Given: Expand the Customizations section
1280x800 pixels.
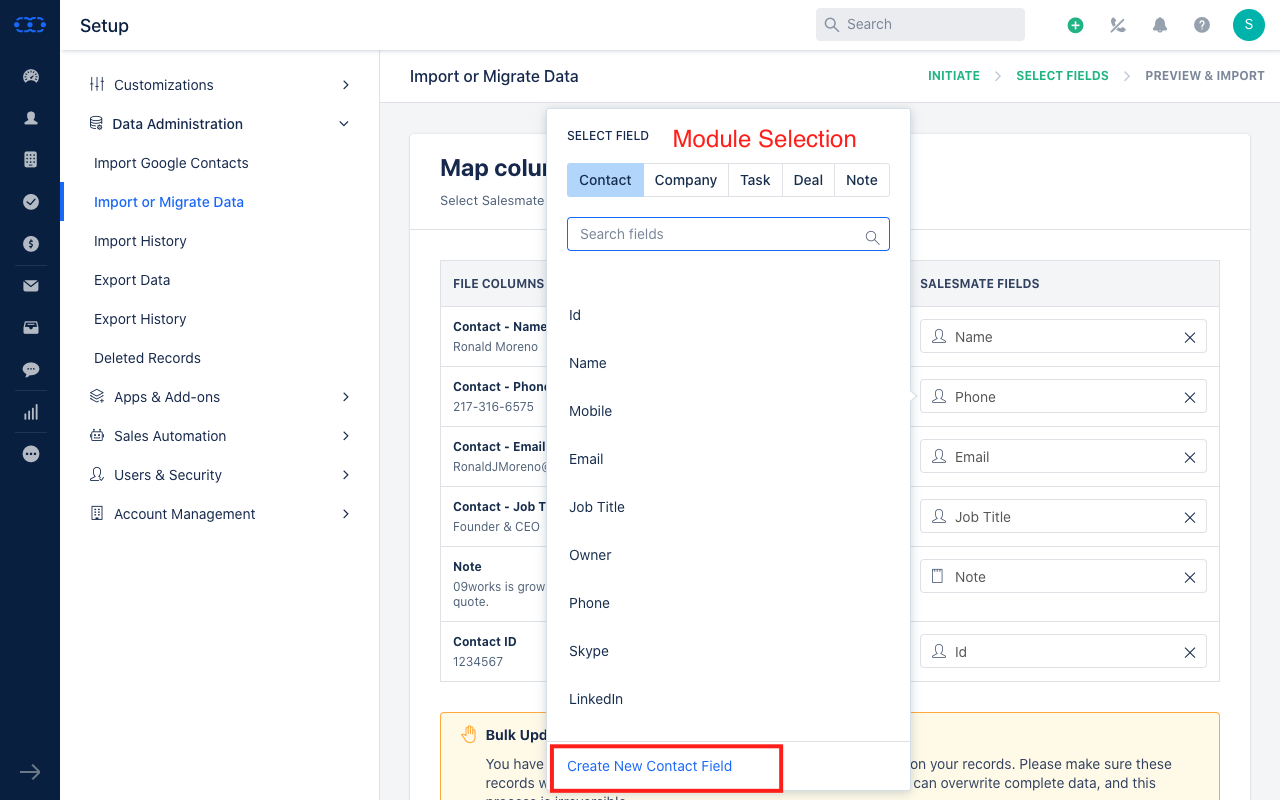Looking at the screenshot, I should click(x=219, y=85).
